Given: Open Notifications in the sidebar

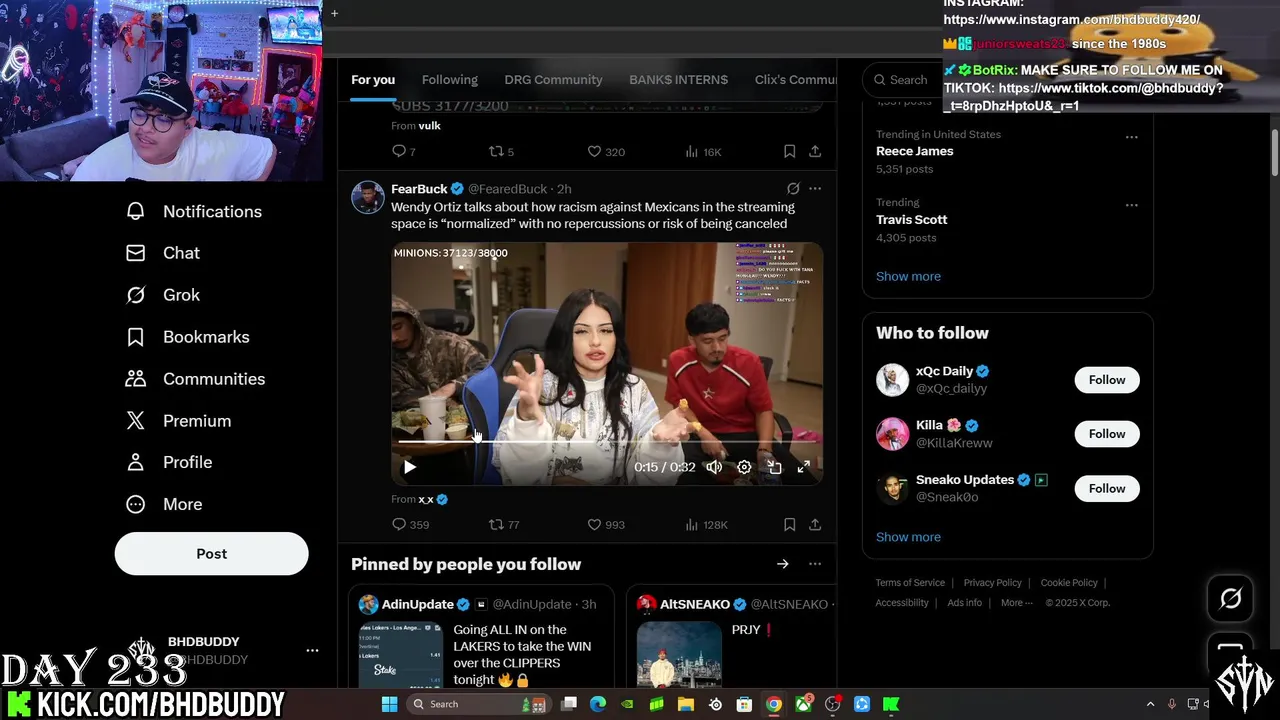Looking at the screenshot, I should [194, 211].
